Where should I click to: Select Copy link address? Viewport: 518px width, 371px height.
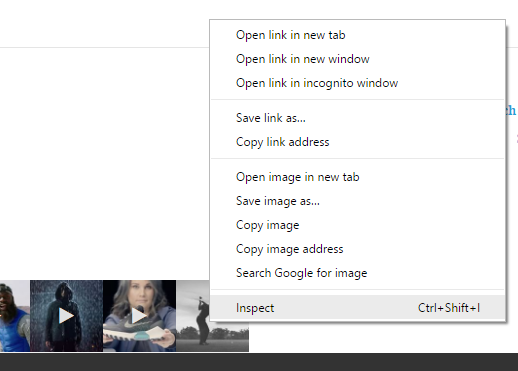tap(358, 142)
